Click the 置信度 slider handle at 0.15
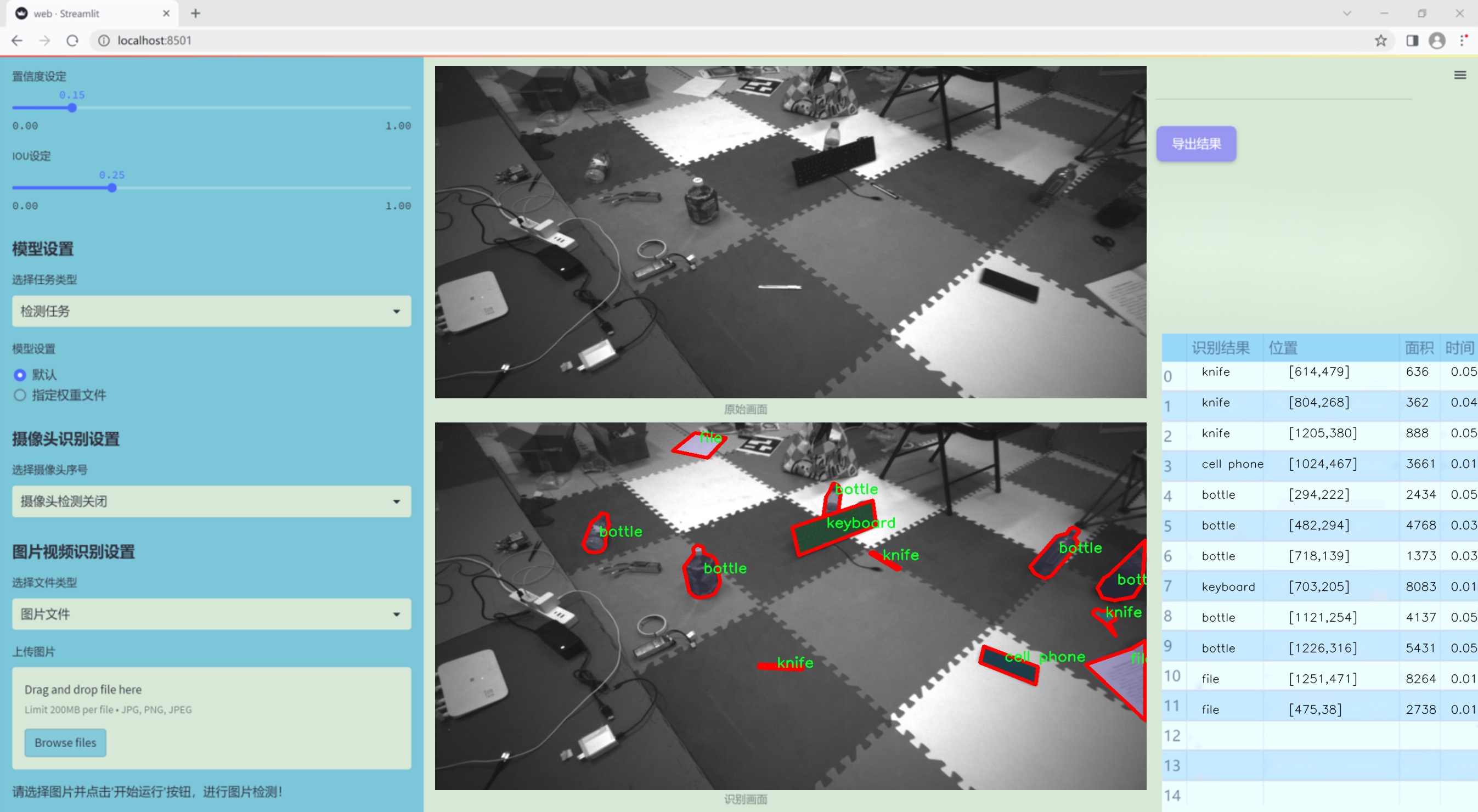 pyautogui.click(x=72, y=108)
